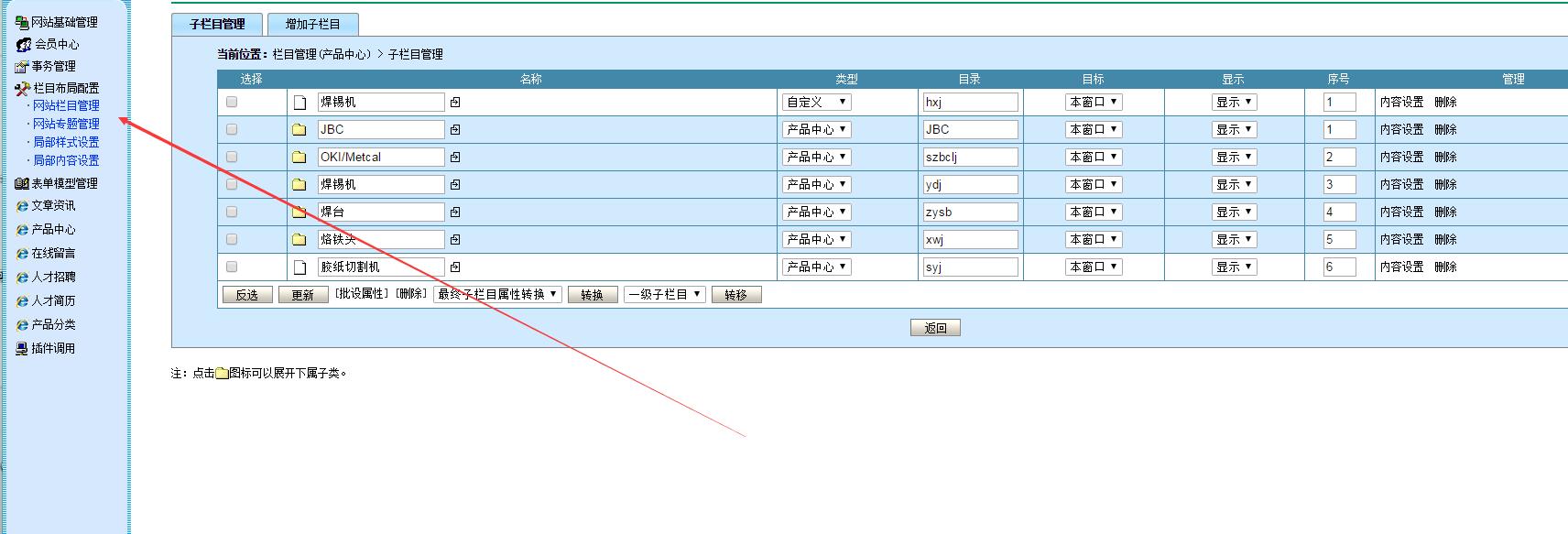Tick the checkbox for JBC row

coord(232,129)
